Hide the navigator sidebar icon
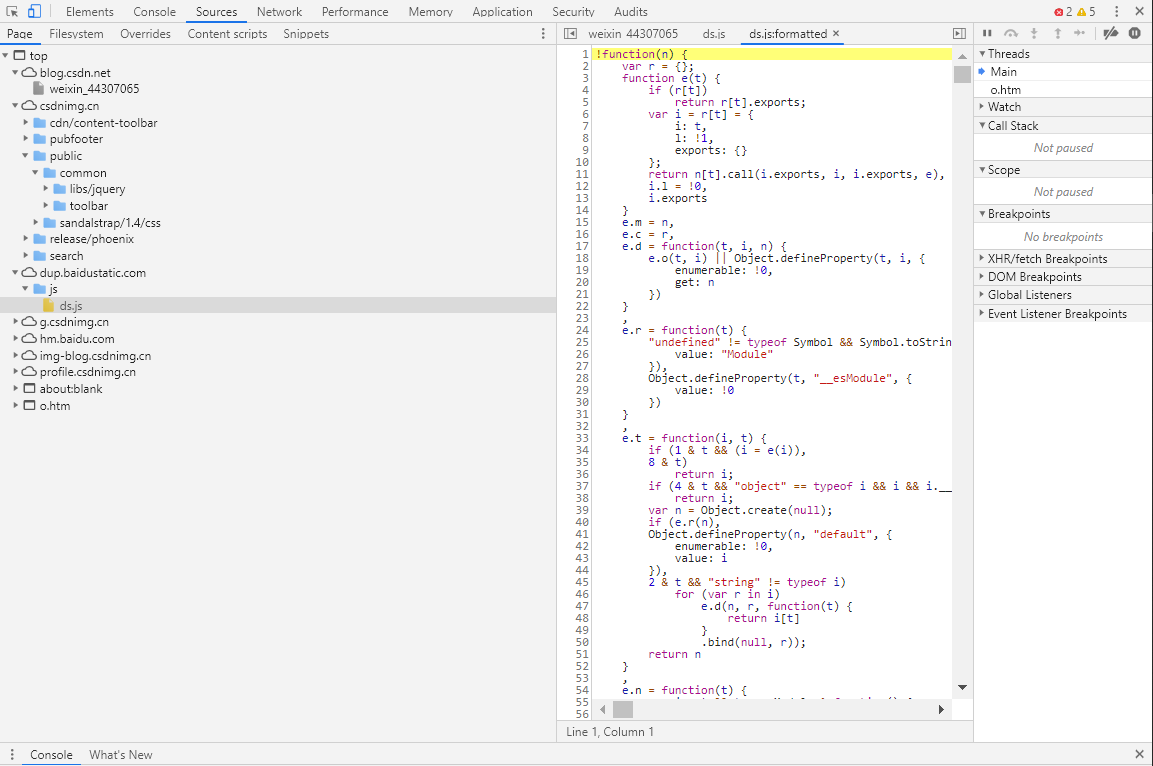 point(570,34)
